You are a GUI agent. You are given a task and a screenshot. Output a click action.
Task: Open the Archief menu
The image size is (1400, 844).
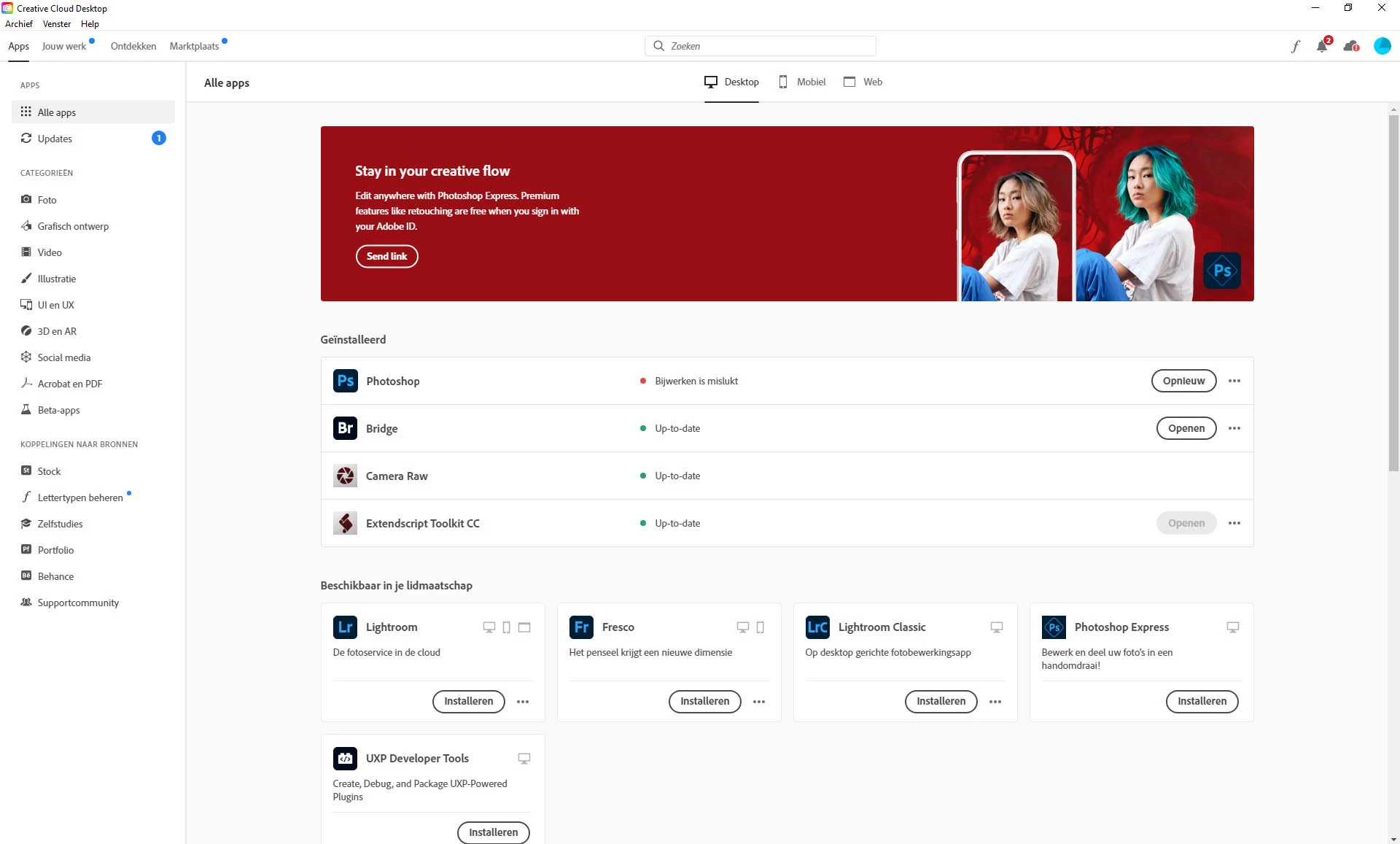pos(19,24)
